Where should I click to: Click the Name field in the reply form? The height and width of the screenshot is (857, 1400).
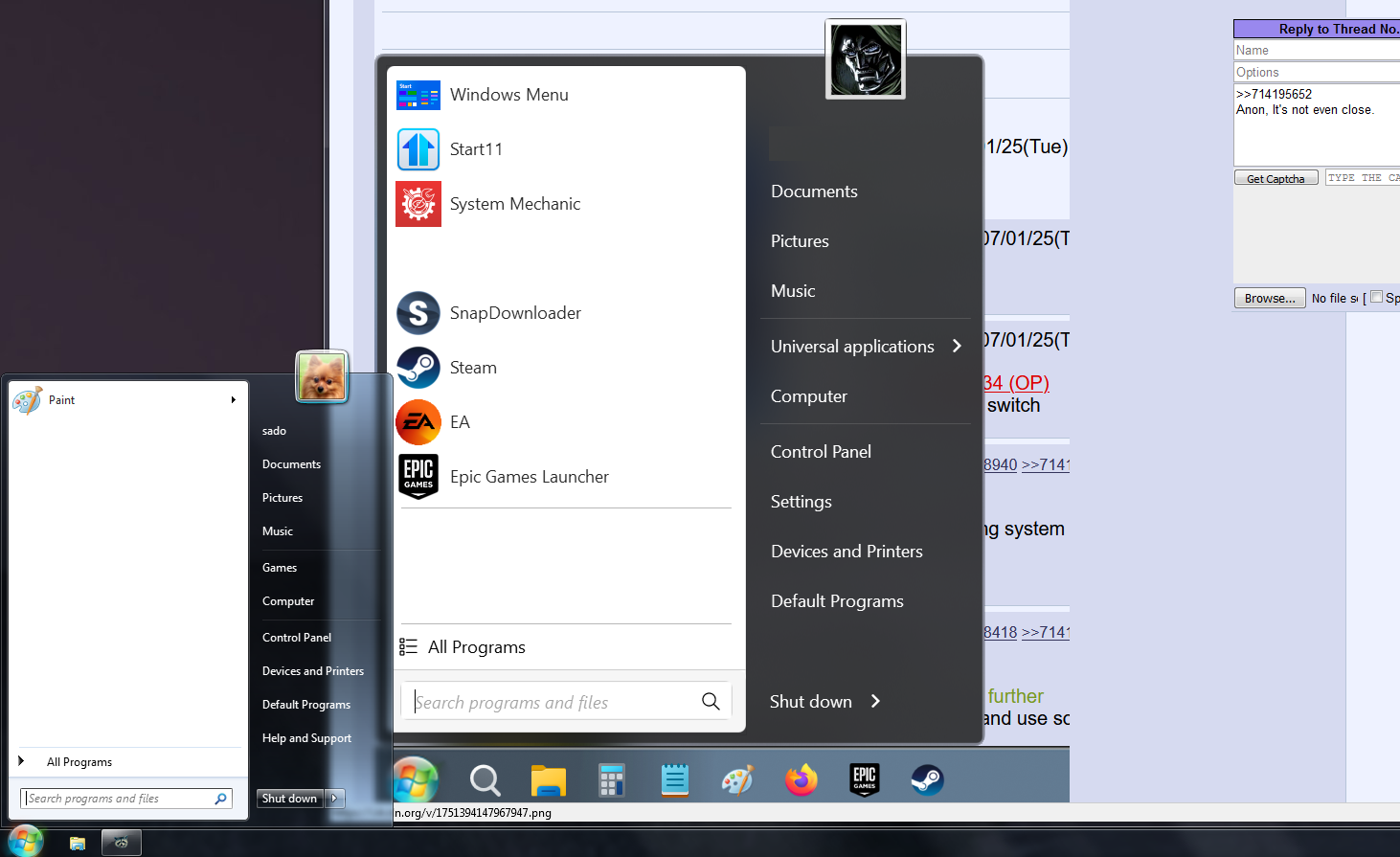coord(1317,51)
